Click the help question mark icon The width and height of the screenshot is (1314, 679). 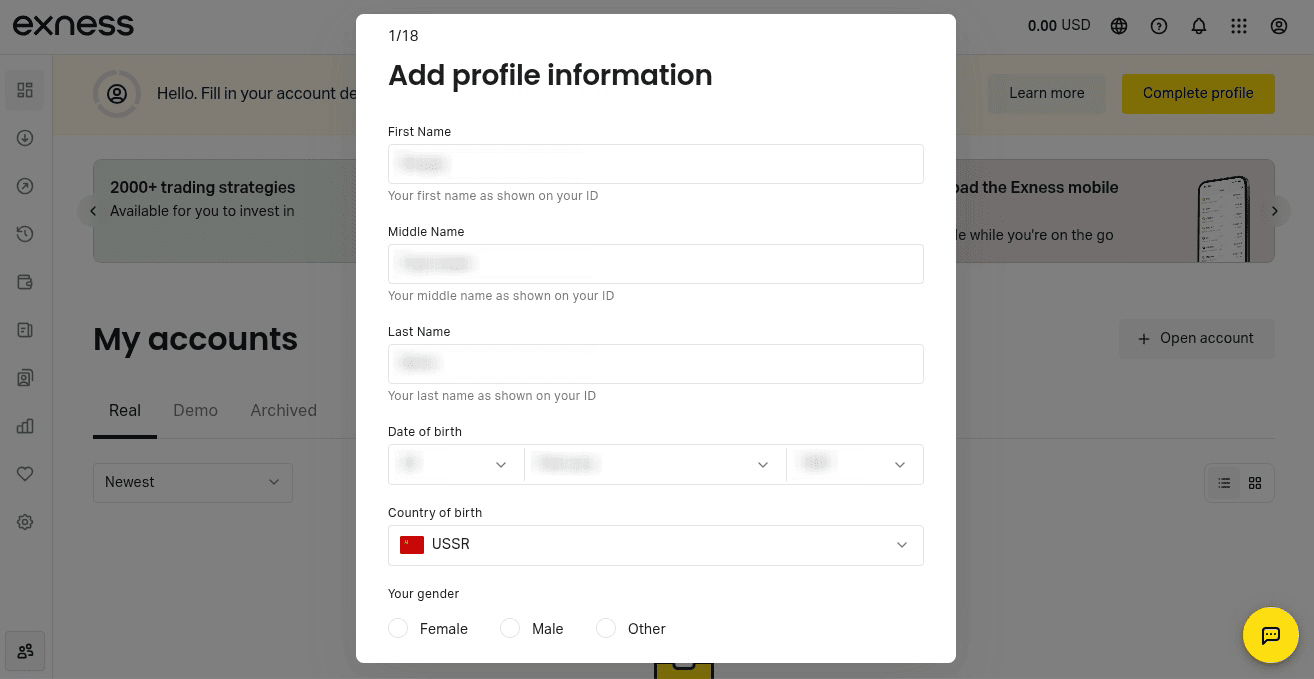pyautogui.click(x=1159, y=26)
